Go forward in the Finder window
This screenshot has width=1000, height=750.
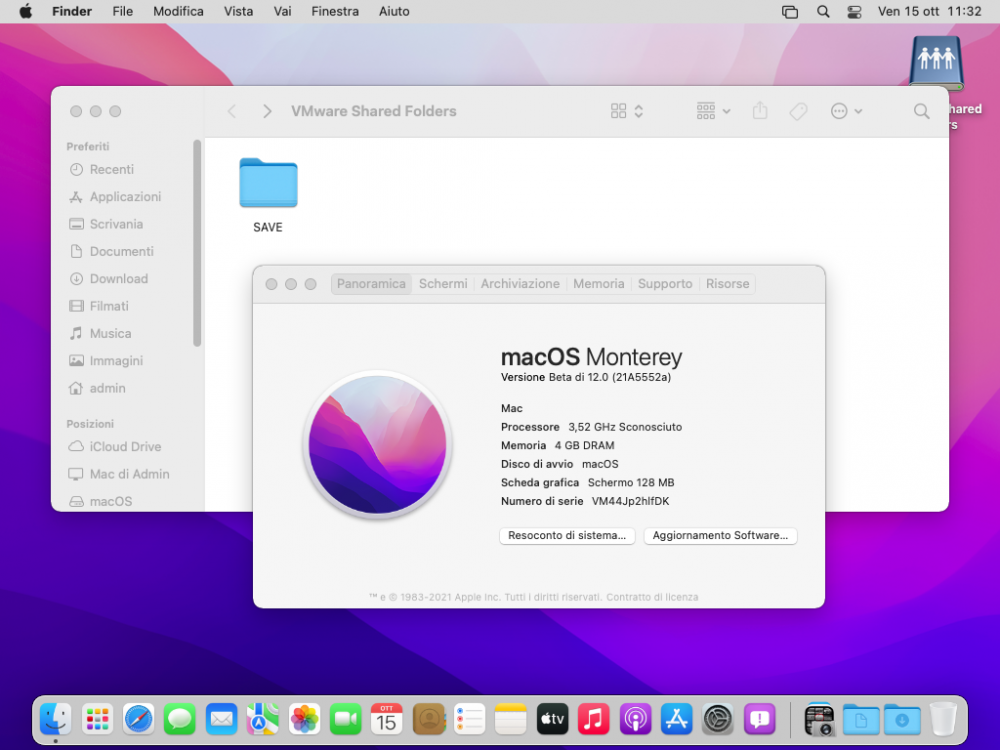tap(267, 111)
